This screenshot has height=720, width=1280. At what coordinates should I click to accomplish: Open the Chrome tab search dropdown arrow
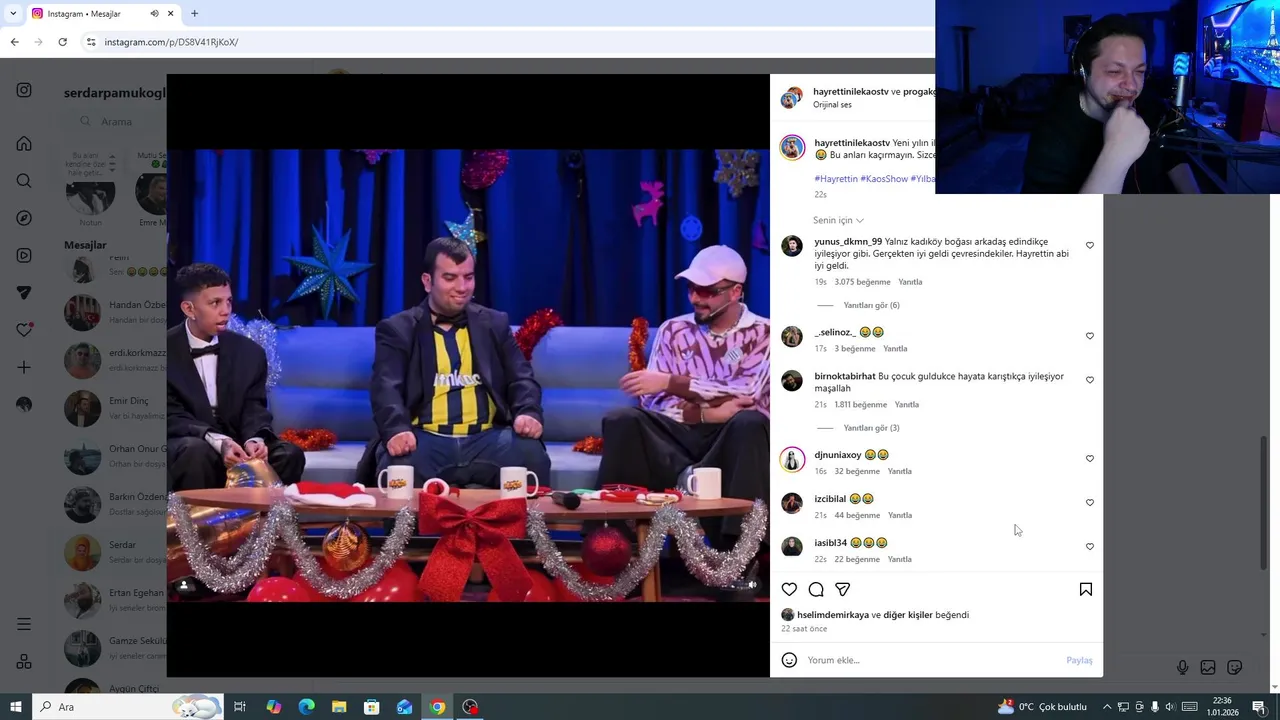tap(13, 13)
